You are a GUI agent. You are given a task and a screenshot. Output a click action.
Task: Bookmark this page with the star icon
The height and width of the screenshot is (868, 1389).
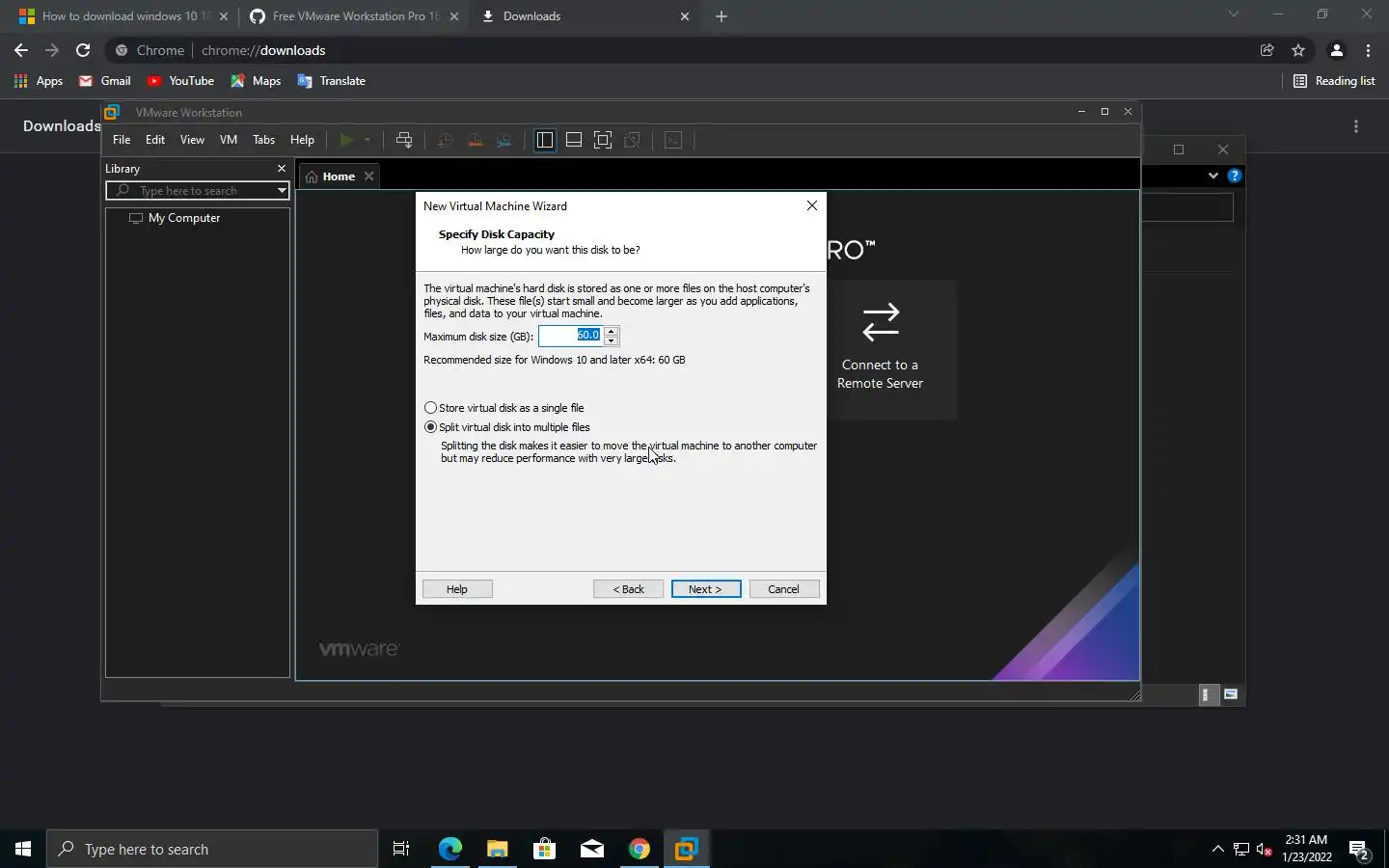(1298, 50)
